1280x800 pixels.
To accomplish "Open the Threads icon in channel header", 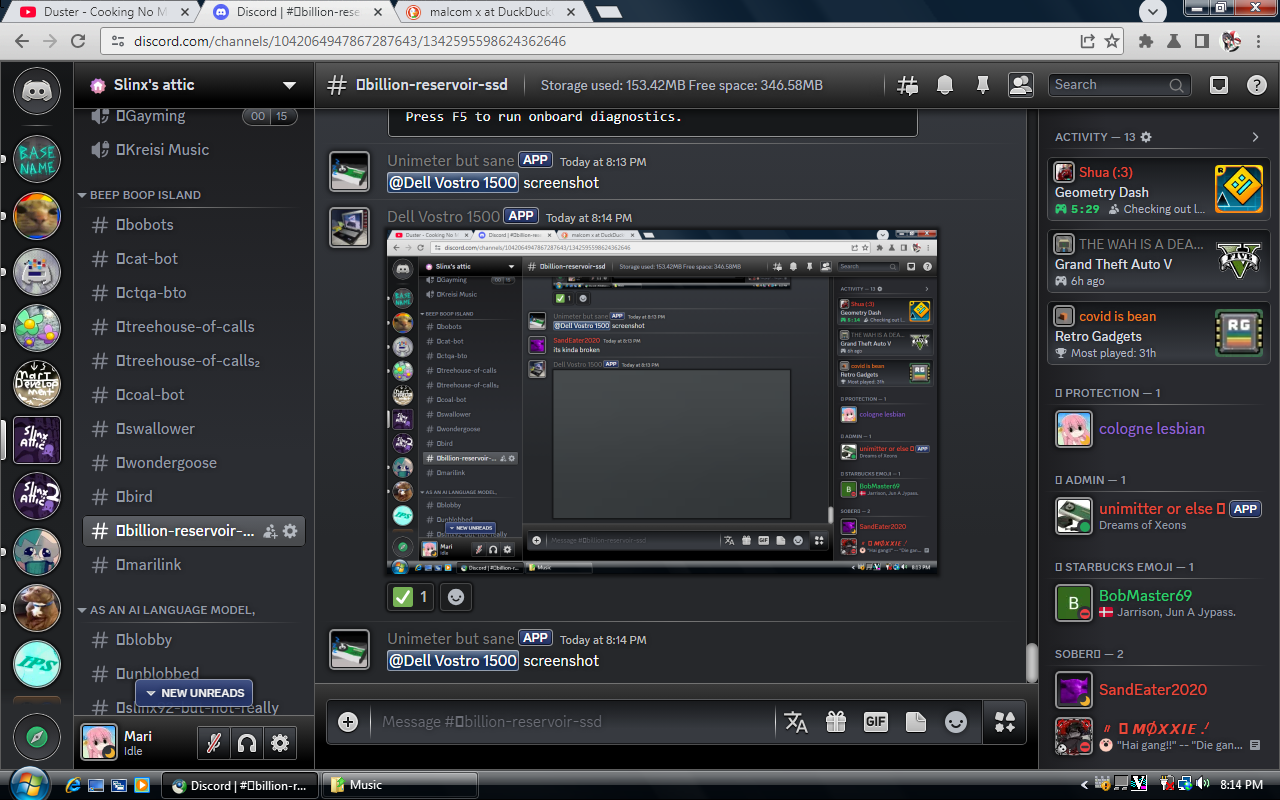I will click(x=908, y=85).
